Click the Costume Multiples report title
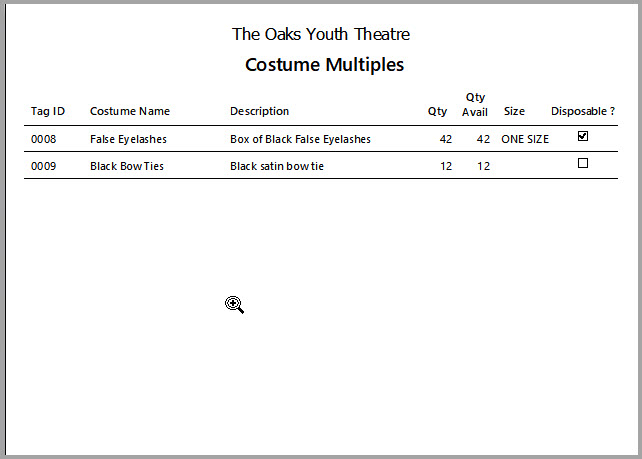This screenshot has height=459, width=642. 324,65
